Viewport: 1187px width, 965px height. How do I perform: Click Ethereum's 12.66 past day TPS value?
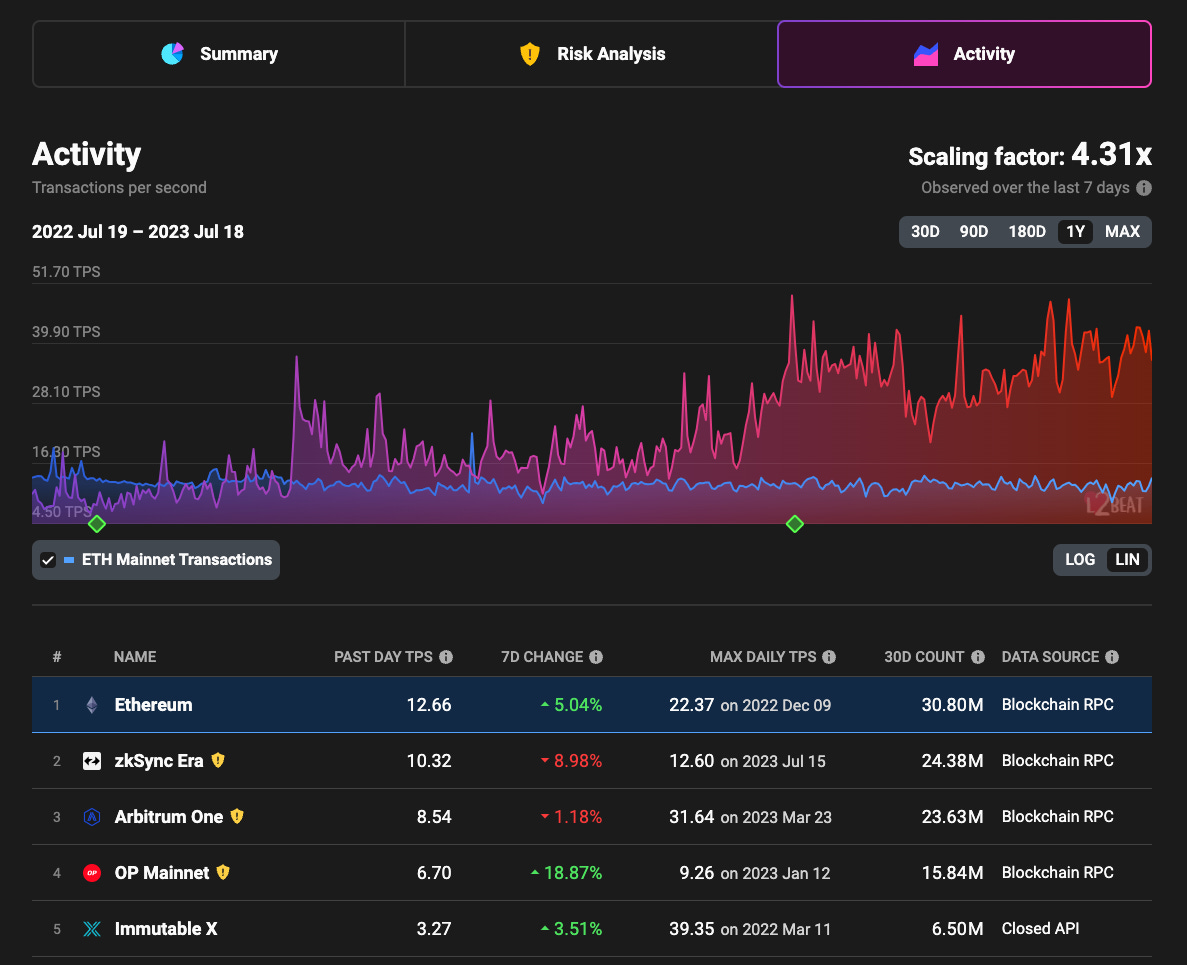click(428, 705)
